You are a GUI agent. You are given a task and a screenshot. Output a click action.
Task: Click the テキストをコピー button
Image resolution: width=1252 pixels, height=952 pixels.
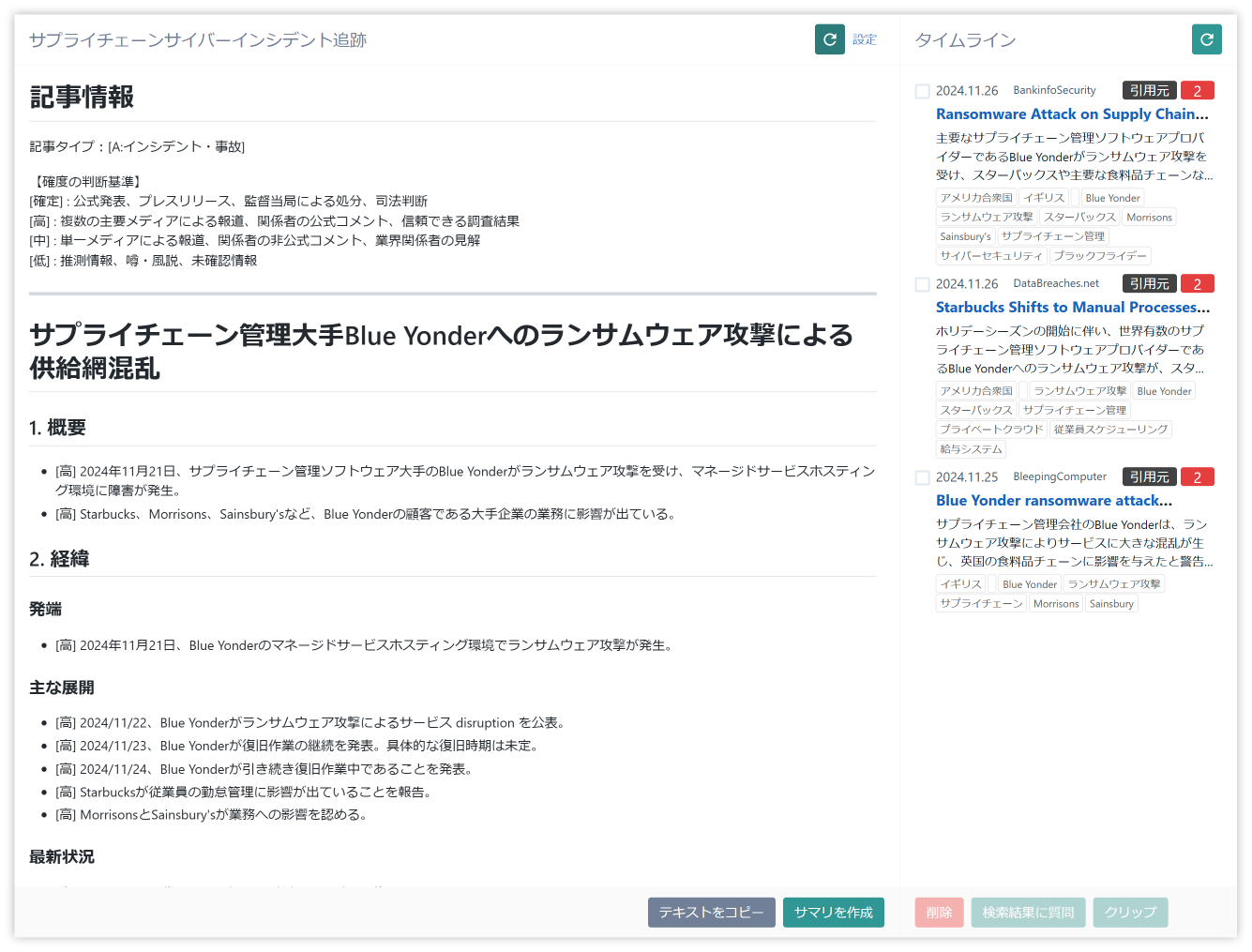pos(712,913)
